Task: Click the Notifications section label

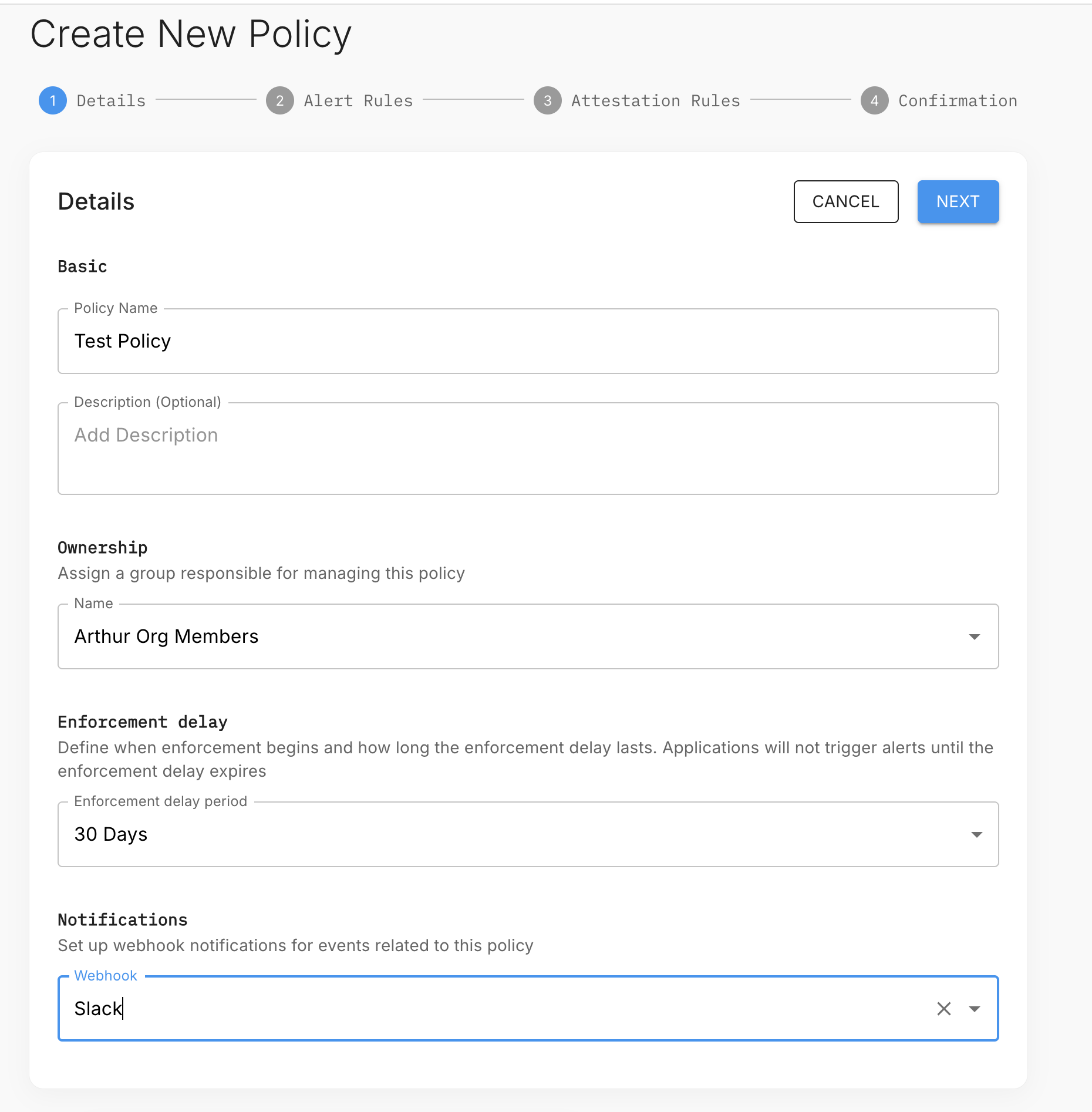Action: 123,920
